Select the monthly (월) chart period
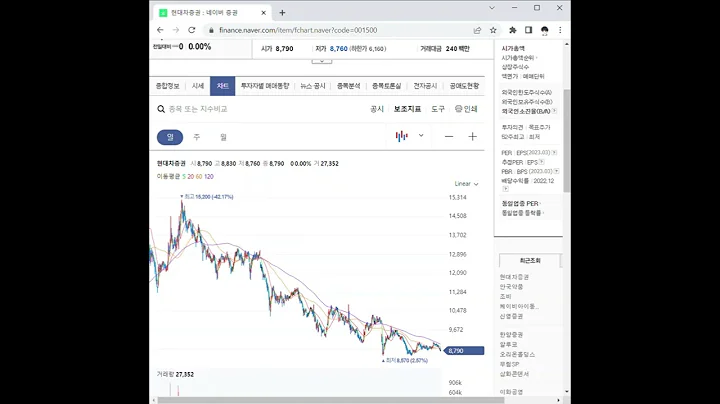This screenshot has height=404, width=720. pyautogui.click(x=223, y=137)
